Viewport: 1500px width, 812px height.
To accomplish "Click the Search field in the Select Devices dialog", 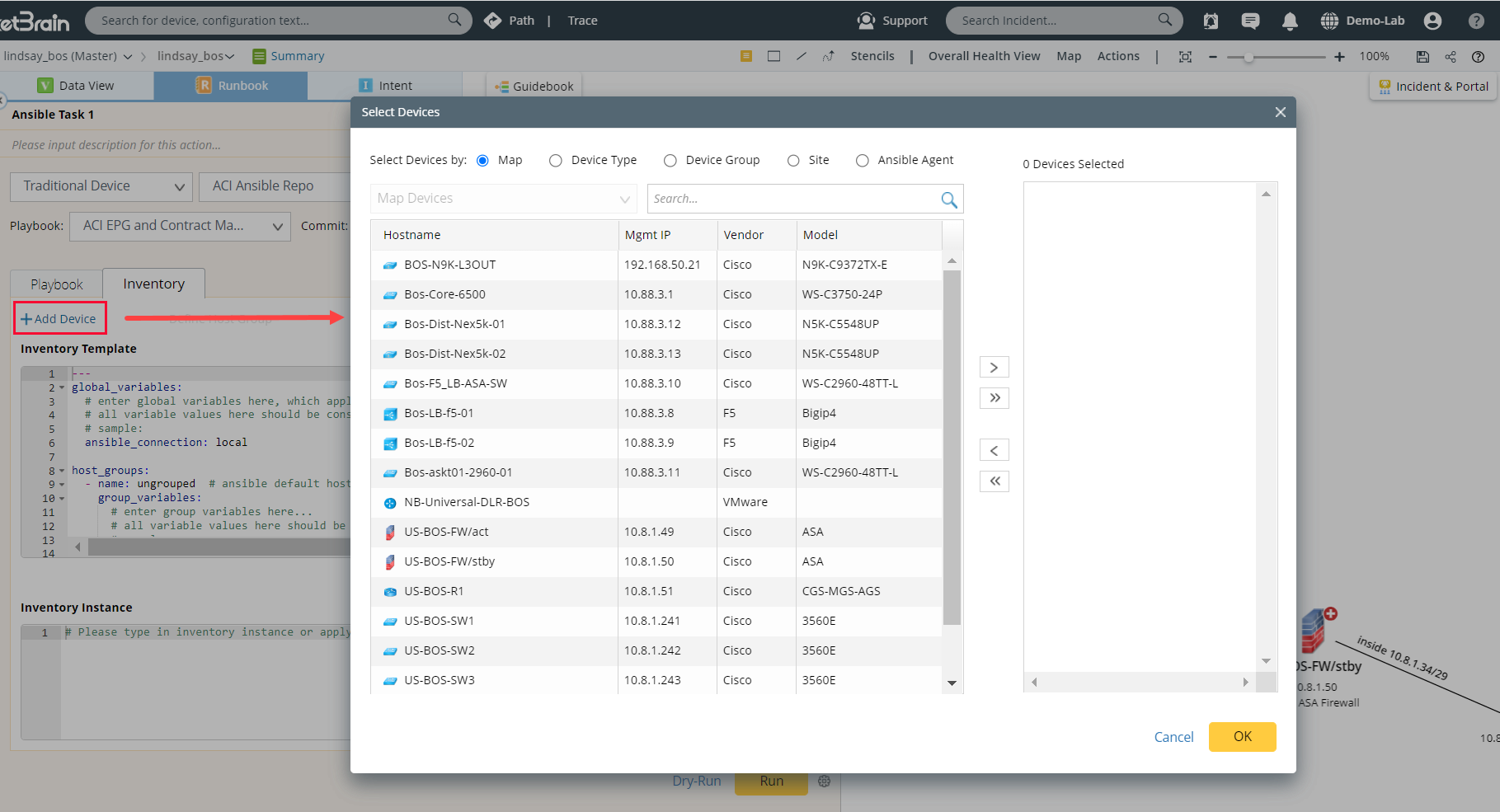I will tap(792, 198).
